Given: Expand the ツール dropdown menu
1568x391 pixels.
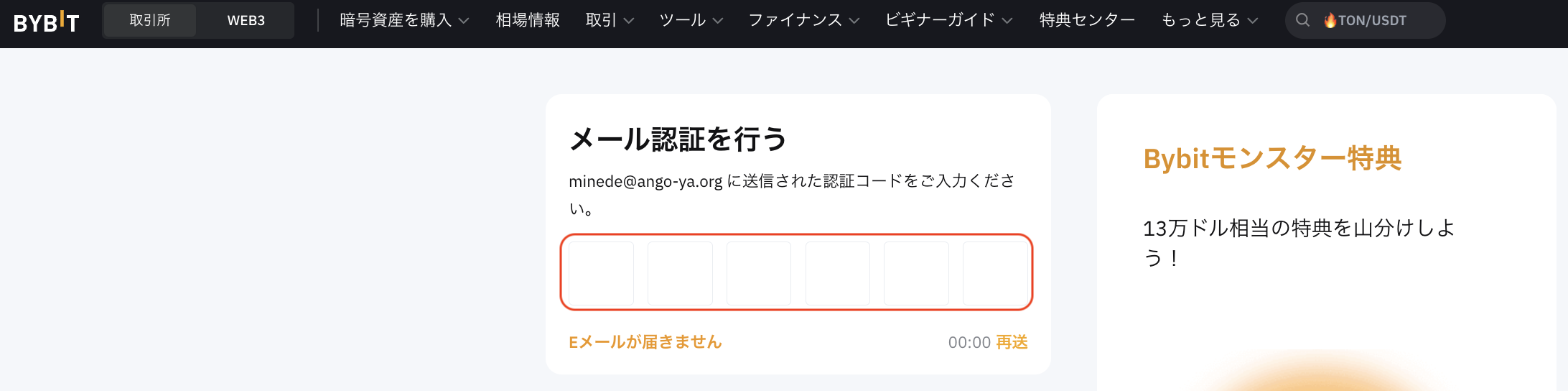Looking at the screenshot, I should 691,20.
